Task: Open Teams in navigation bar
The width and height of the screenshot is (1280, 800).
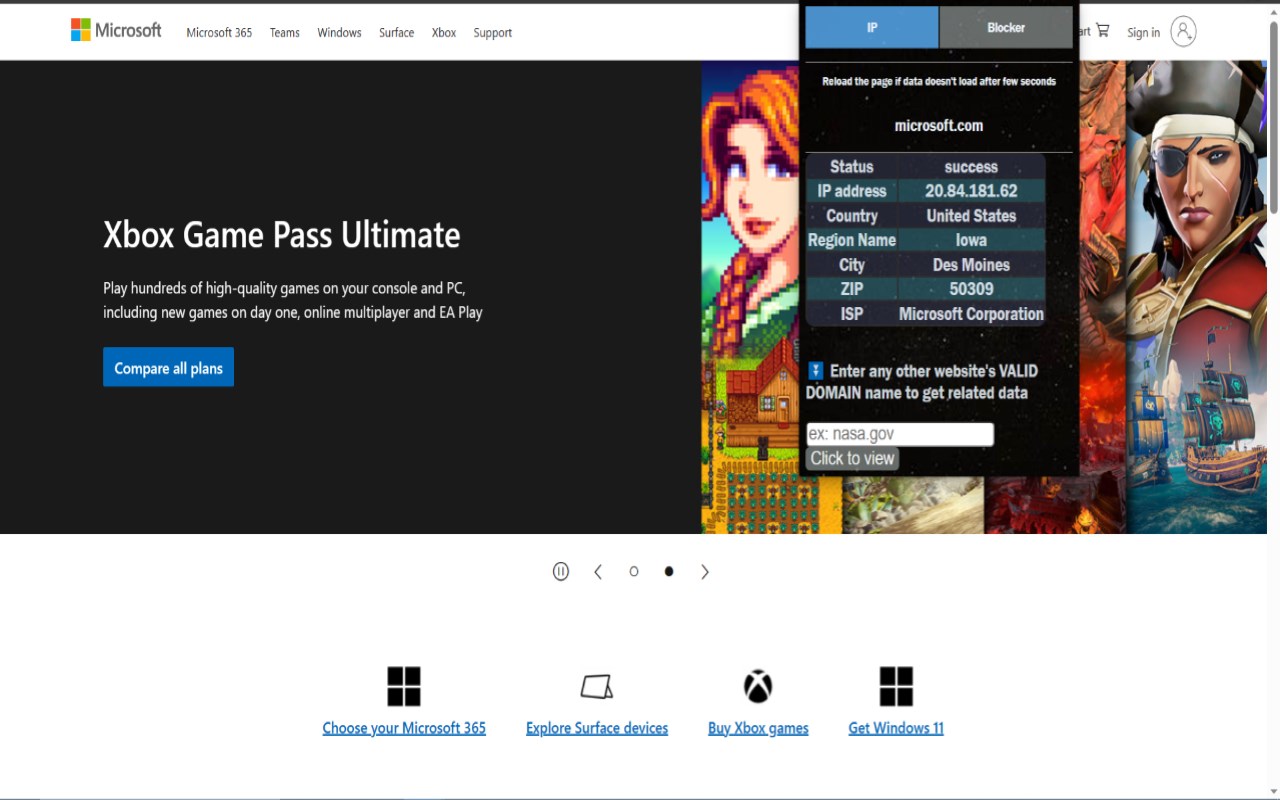Action: tap(285, 33)
